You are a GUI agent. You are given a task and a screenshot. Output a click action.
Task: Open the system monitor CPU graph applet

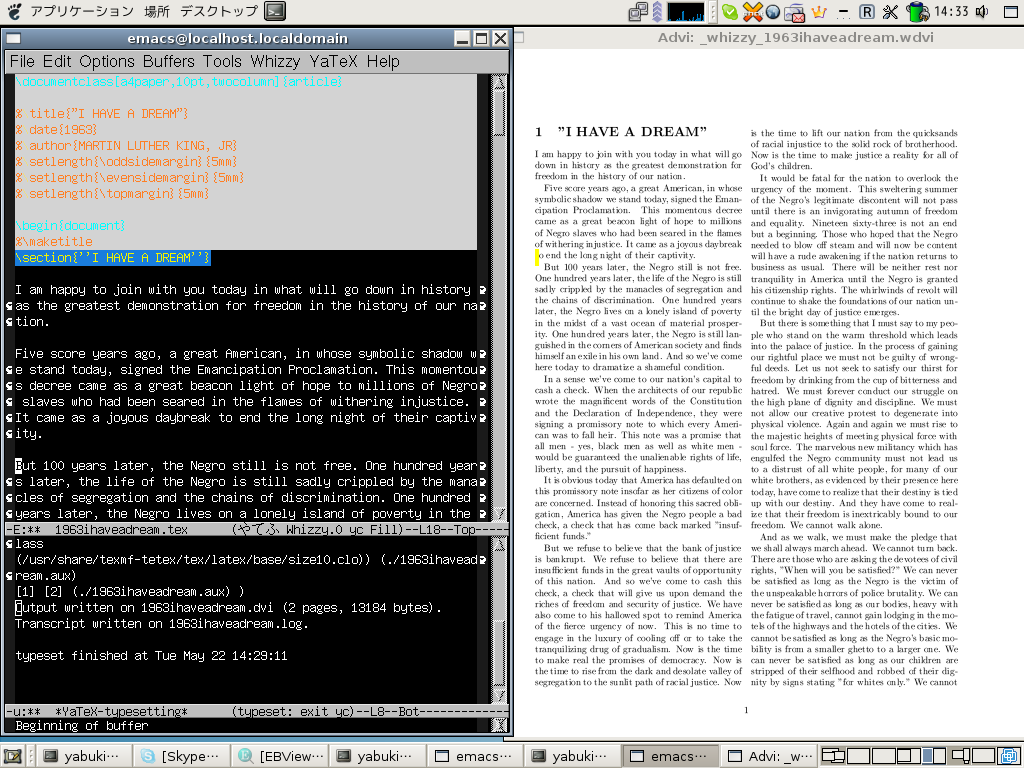point(685,11)
